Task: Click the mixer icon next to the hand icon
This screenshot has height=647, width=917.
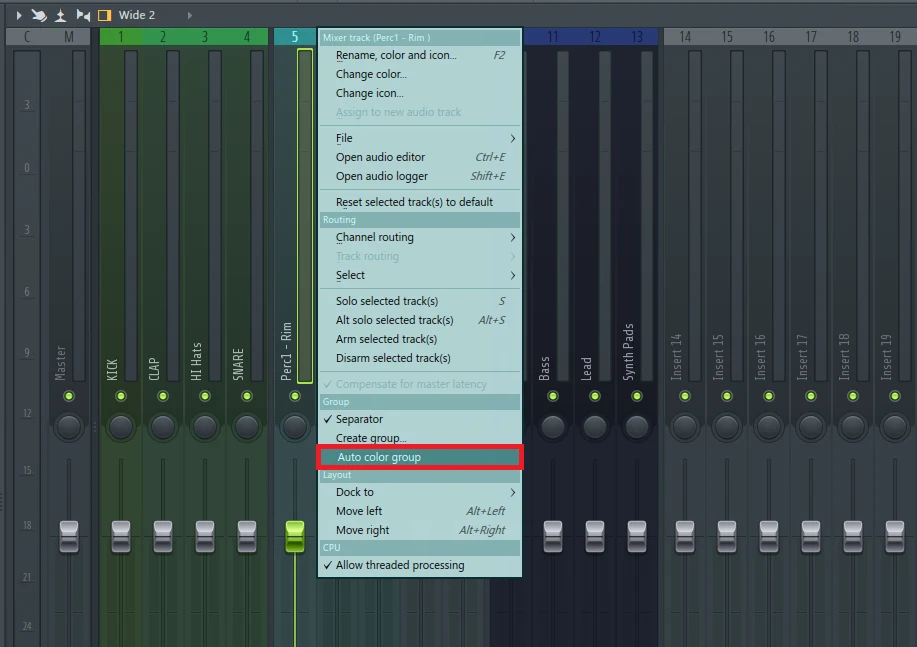Action: pyautogui.click(x=60, y=15)
